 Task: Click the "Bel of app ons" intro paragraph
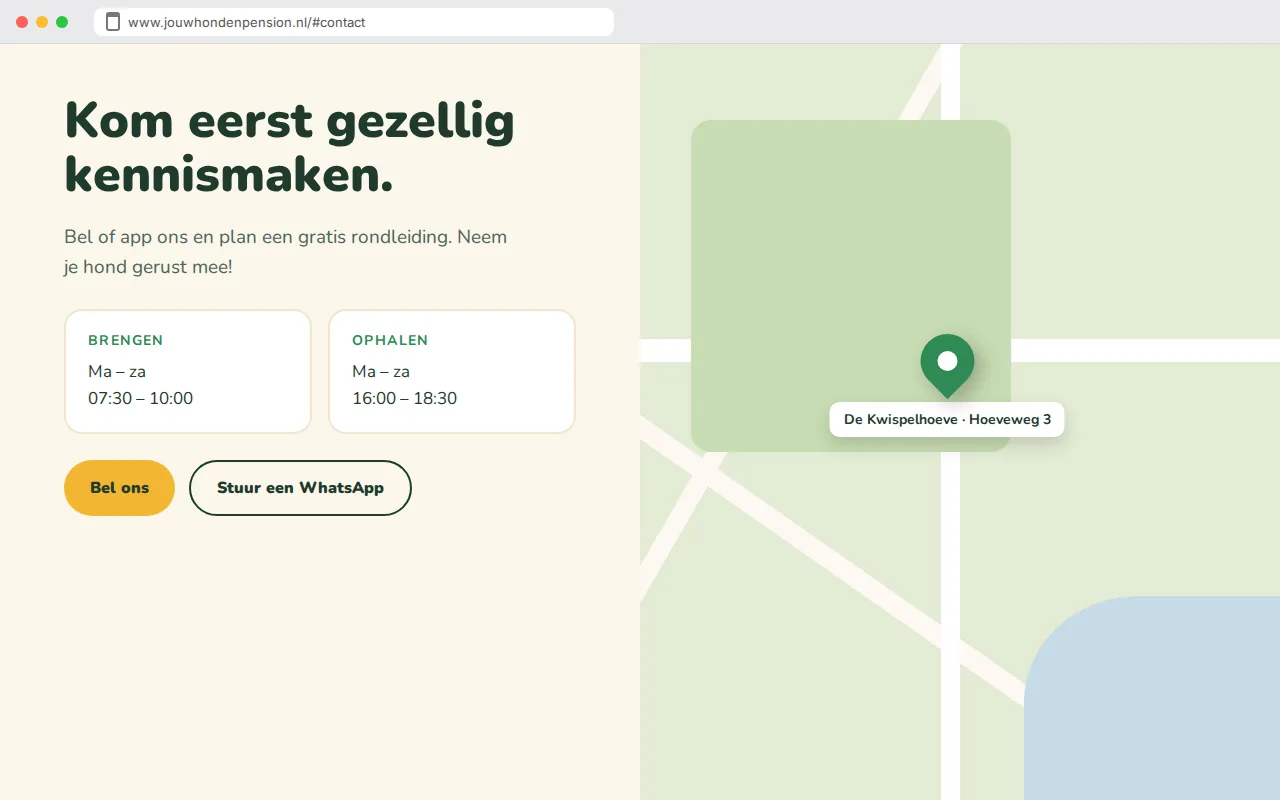(286, 252)
